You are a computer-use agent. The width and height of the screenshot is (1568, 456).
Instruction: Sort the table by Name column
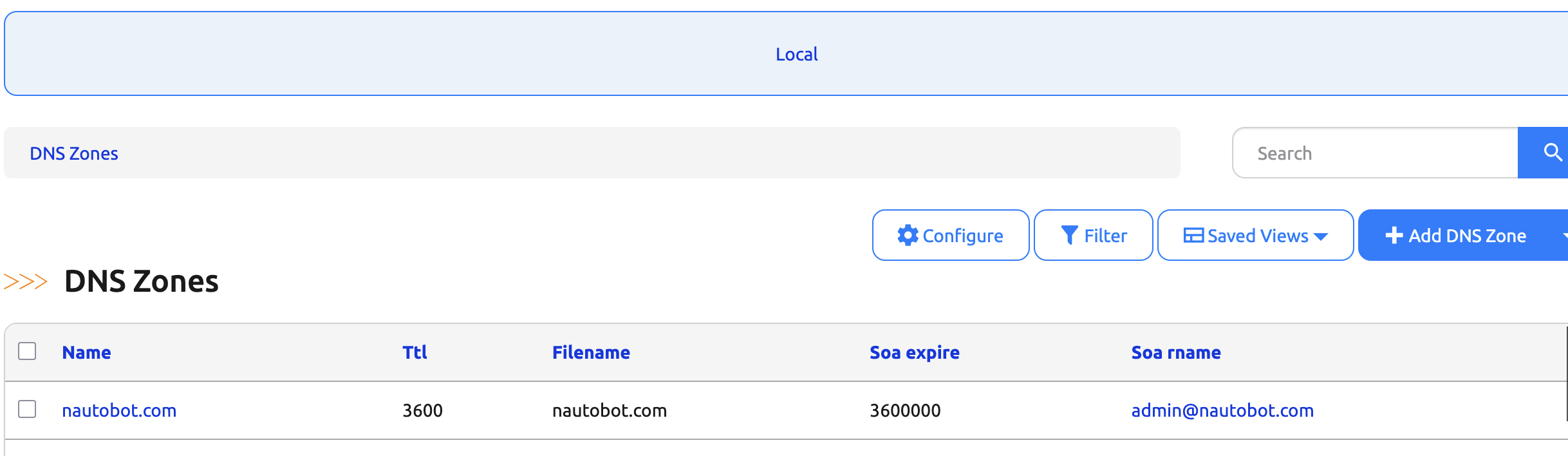(86, 352)
